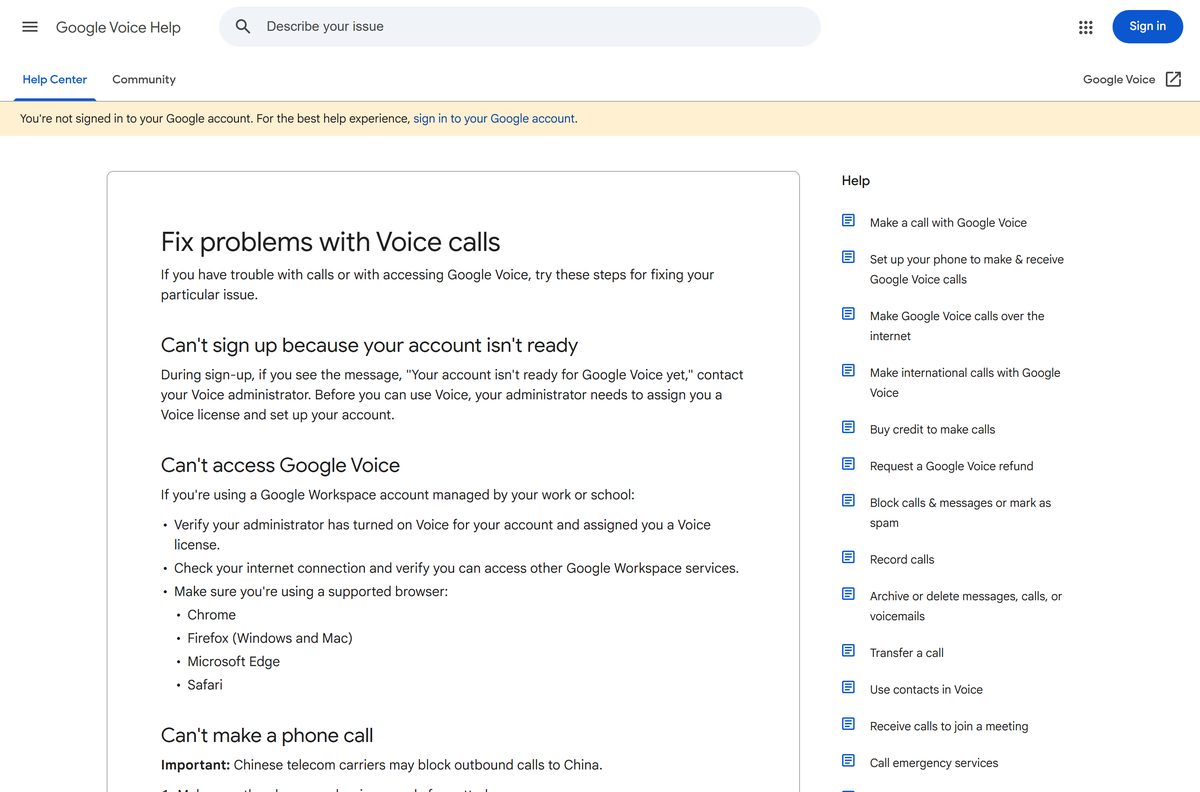The image size is (1200, 792).
Task: Switch to the Community tab
Action: point(144,79)
